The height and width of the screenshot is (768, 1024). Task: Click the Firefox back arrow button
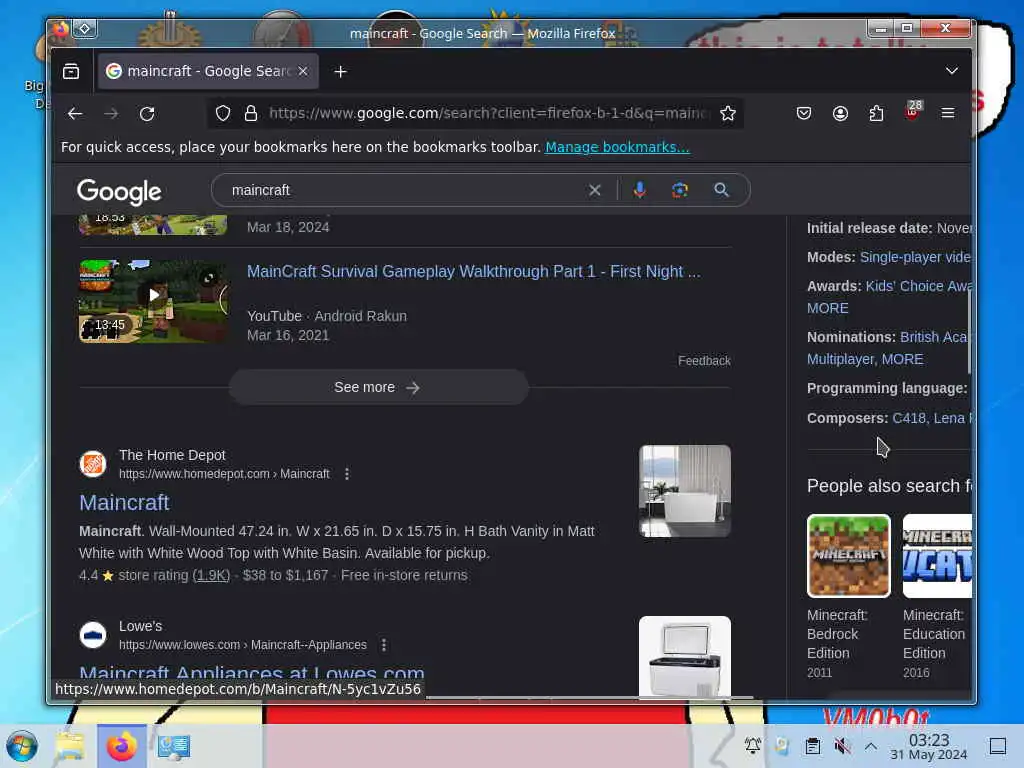click(75, 114)
